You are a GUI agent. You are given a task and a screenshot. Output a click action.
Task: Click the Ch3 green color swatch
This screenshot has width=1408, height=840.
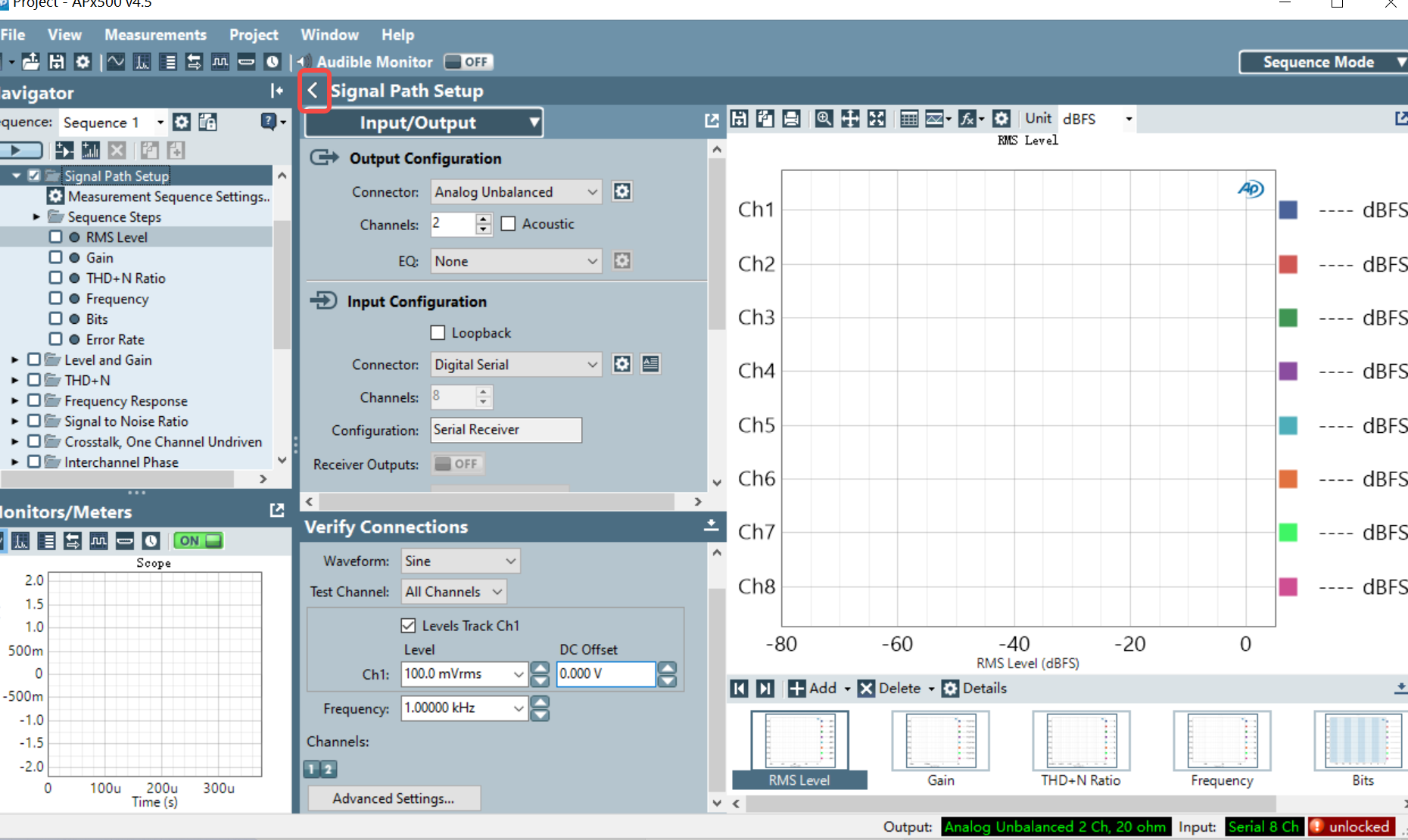(x=1288, y=318)
